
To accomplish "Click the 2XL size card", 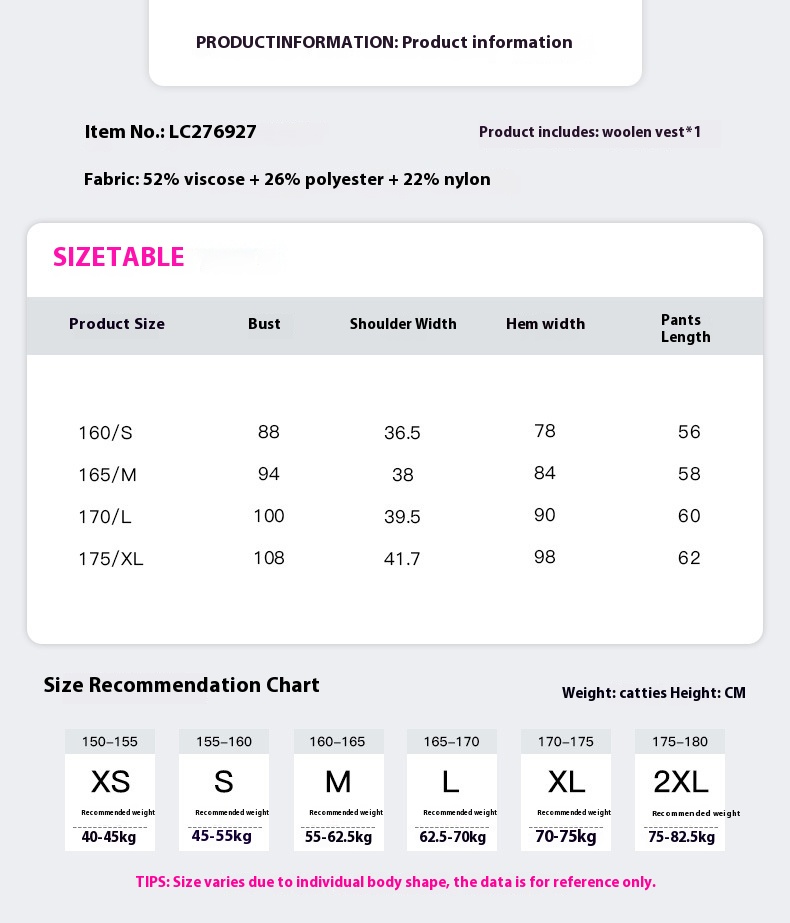I will pos(680,789).
